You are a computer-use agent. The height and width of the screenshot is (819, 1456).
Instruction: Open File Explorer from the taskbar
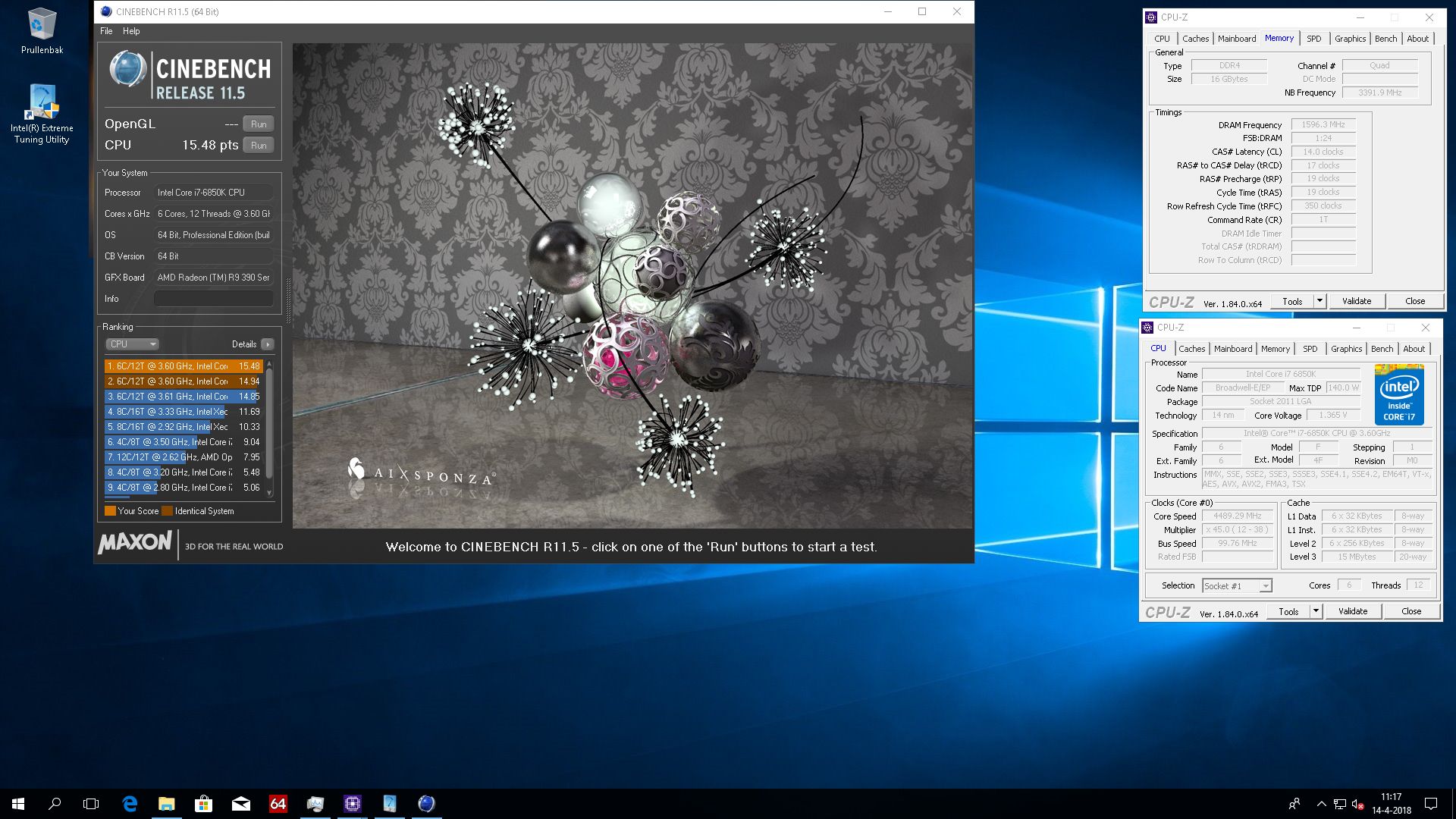[167, 804]
